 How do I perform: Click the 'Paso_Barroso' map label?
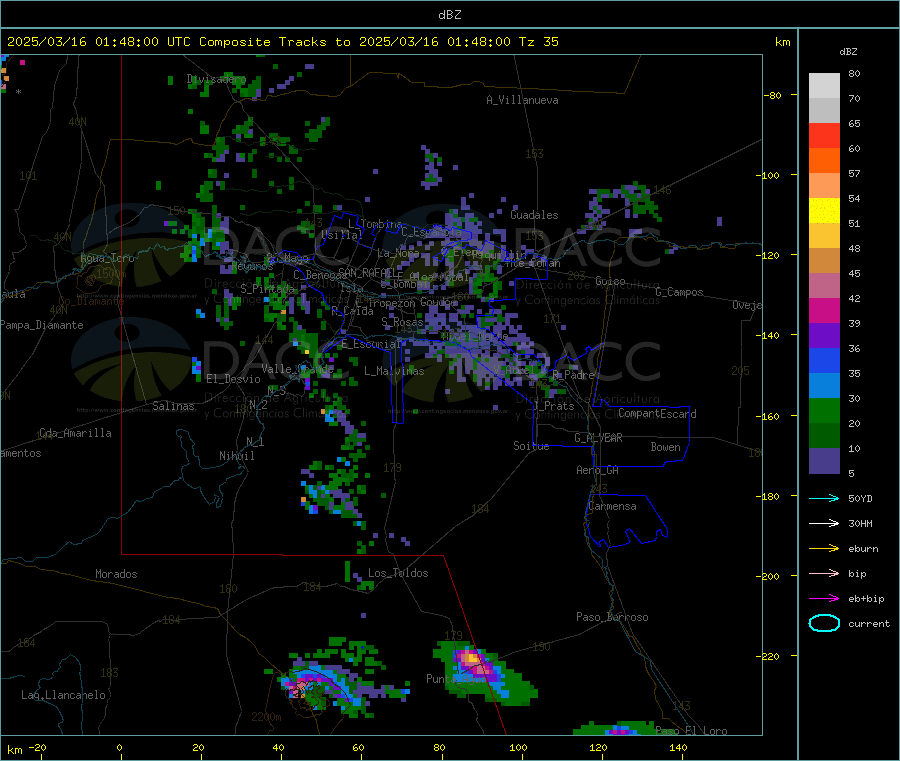pos(612,617)
